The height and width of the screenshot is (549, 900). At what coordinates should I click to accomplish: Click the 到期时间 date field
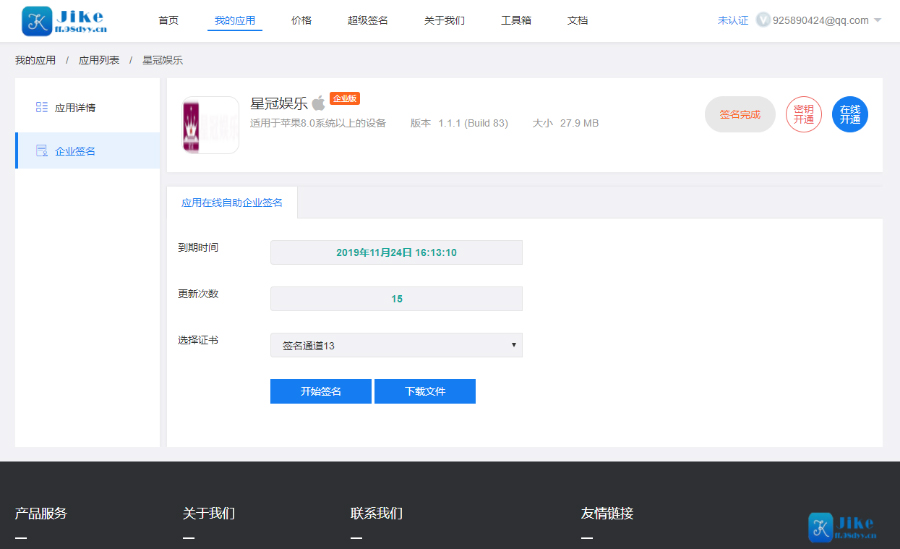(x=396, y=253)
